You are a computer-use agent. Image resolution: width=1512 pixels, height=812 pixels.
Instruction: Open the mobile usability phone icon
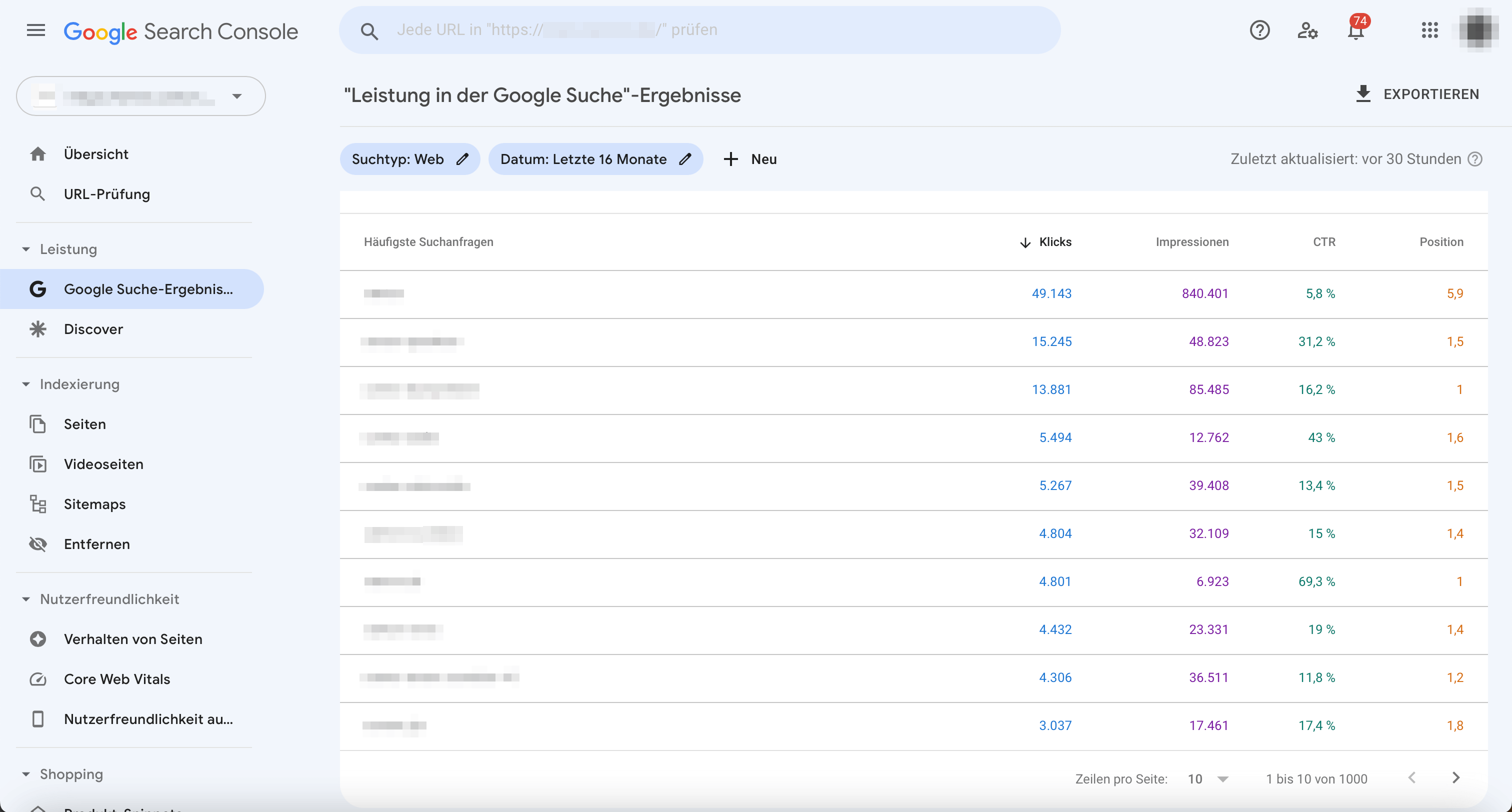38,718
